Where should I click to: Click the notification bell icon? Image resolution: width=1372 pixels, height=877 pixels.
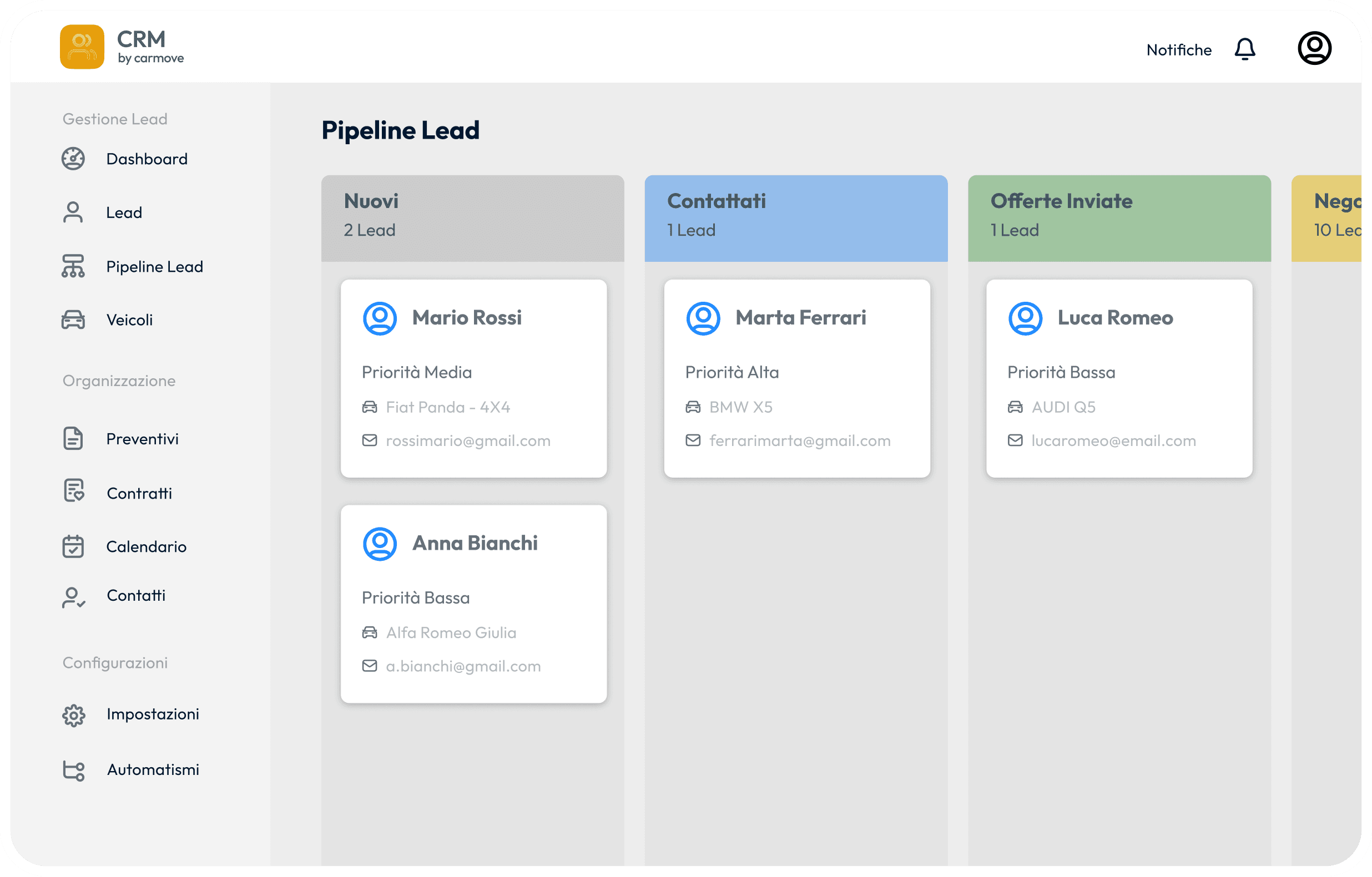pyautogui.click(x=1245, y=49)
